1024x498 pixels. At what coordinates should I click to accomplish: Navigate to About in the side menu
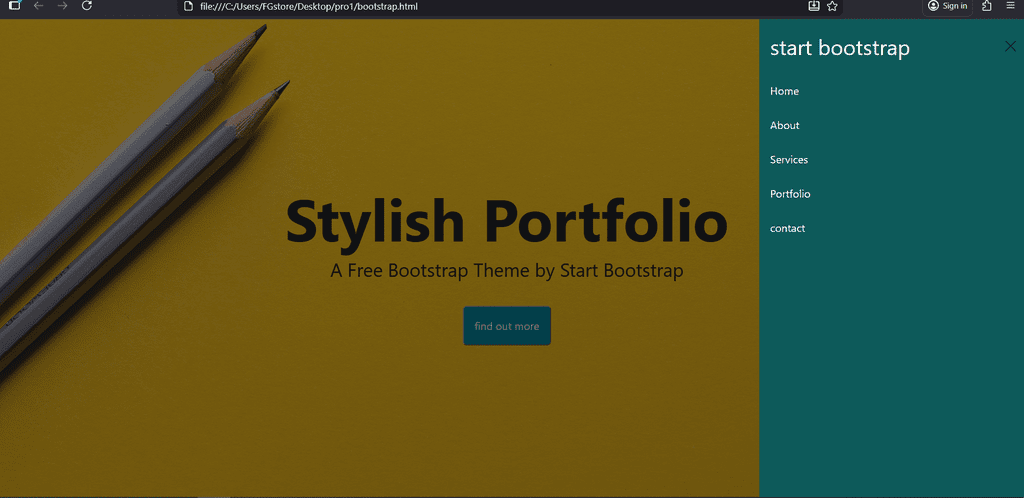[x=784, y=125]
